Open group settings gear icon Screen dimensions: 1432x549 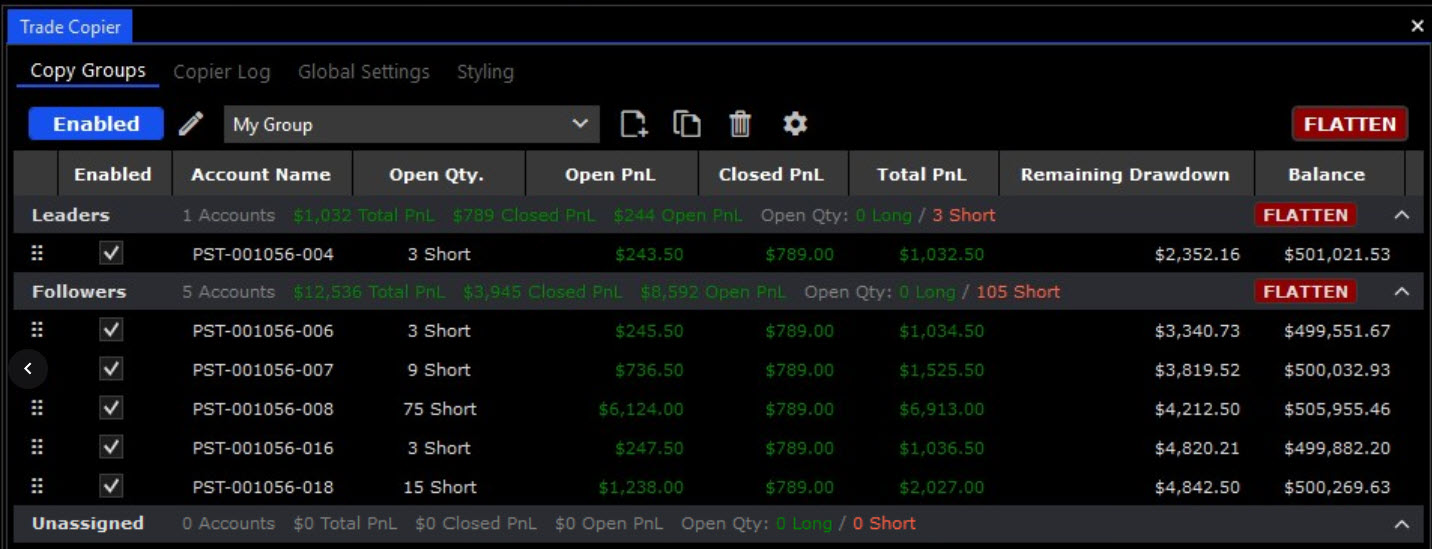(795, 124)
